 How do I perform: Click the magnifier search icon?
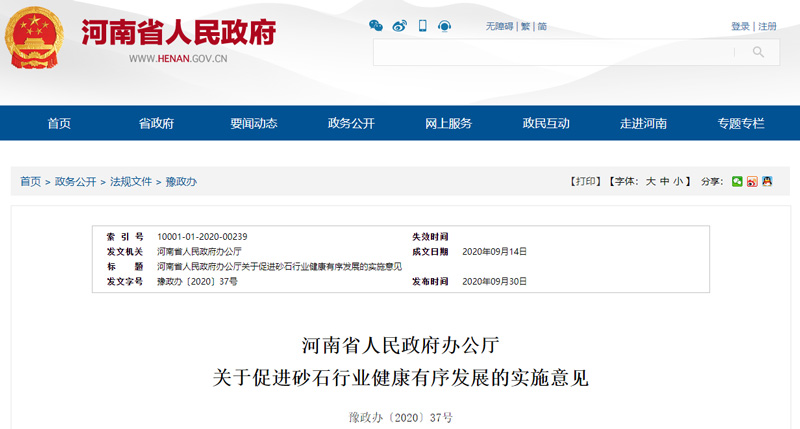759,52
